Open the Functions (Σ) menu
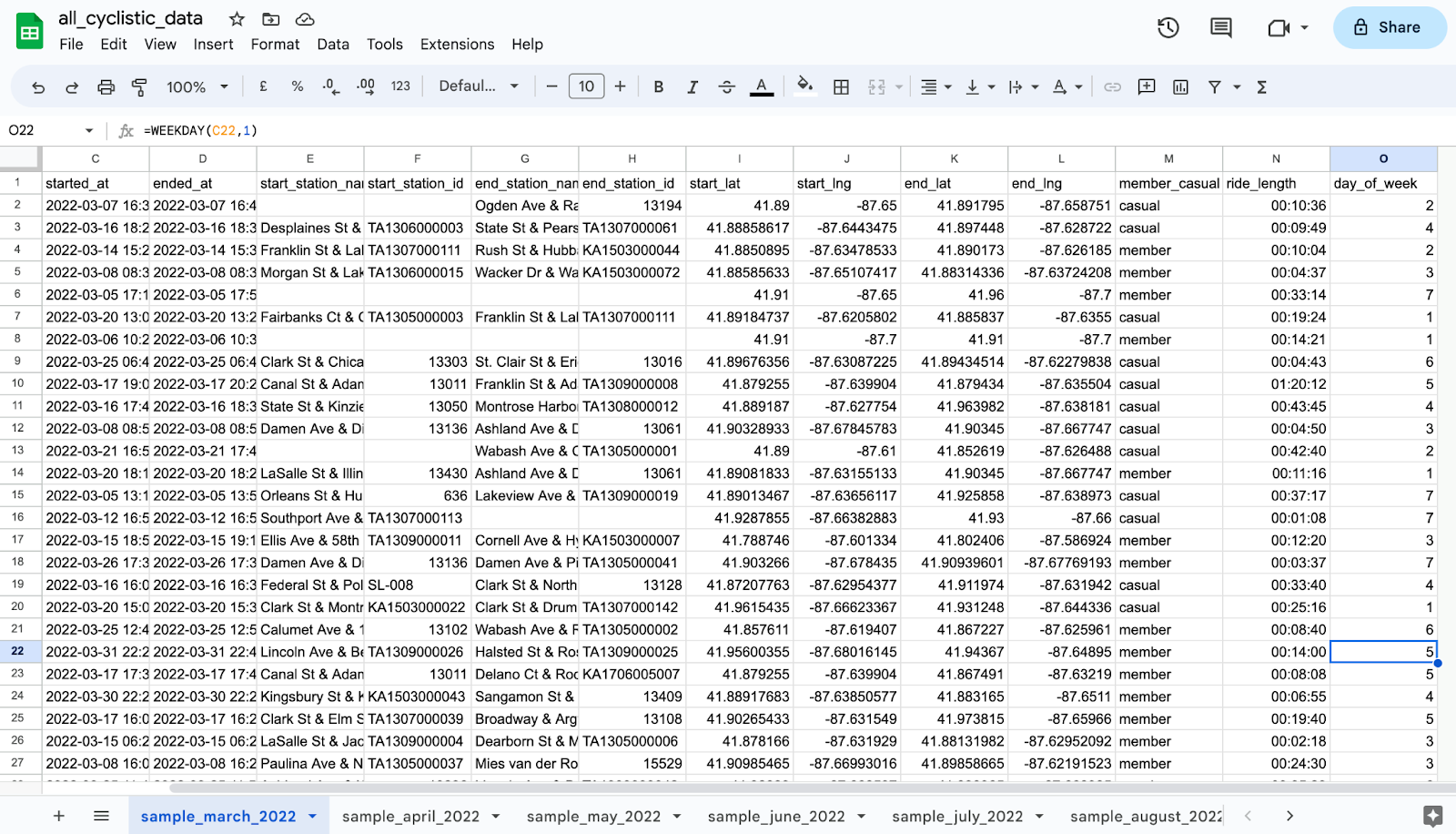 pos(1261,86)
